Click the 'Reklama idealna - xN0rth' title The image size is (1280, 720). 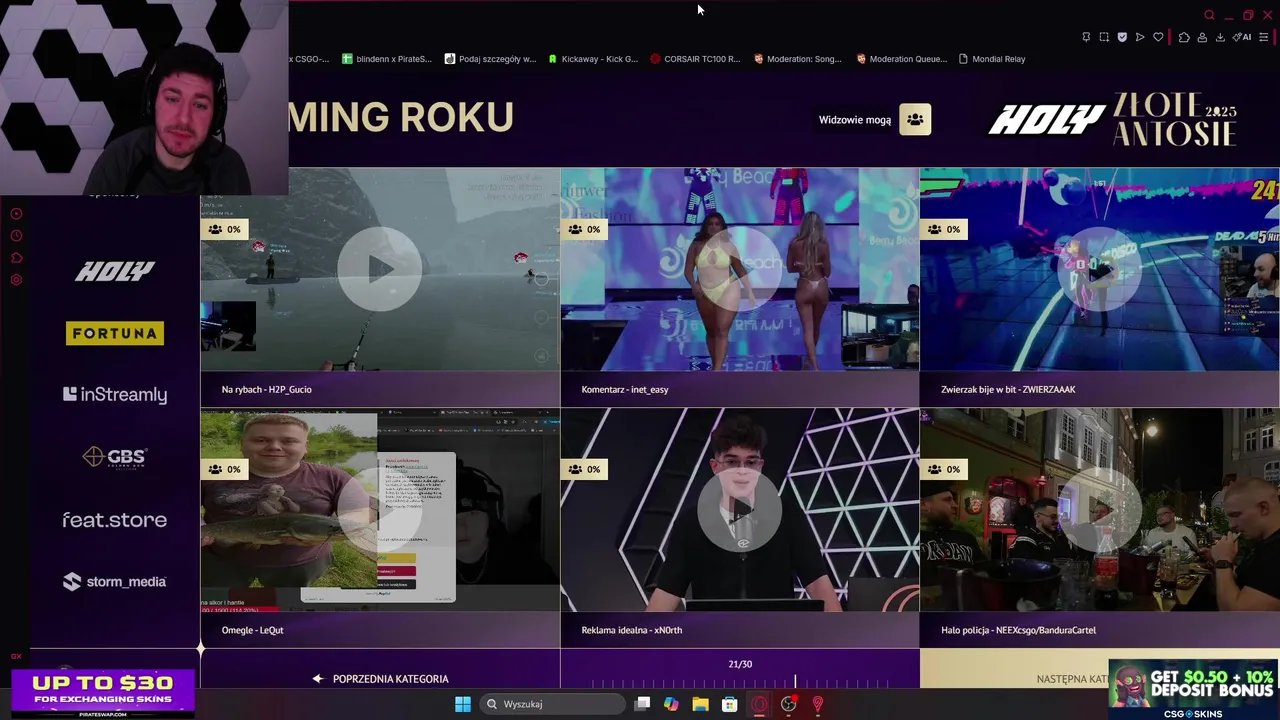[632, 630]
